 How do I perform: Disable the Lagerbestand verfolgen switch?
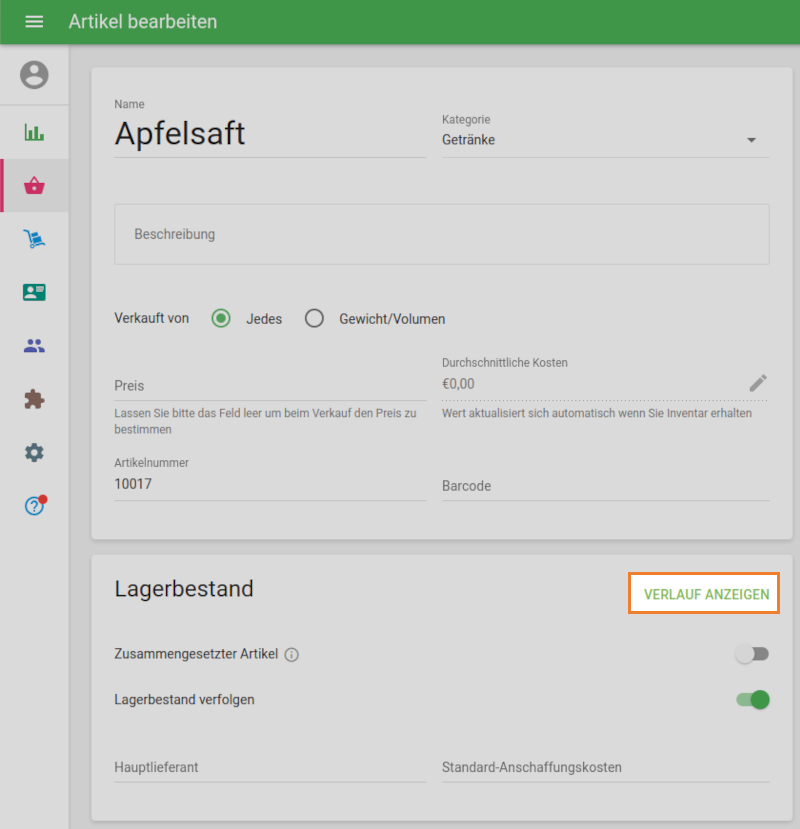(752, 700)
